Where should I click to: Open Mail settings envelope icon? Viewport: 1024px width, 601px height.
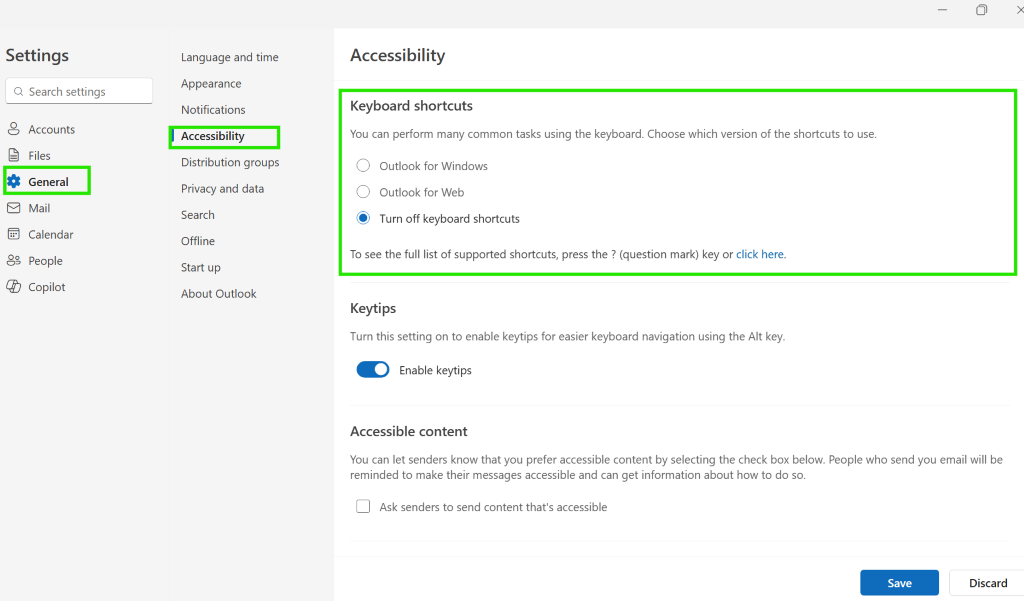pos(14,208)
